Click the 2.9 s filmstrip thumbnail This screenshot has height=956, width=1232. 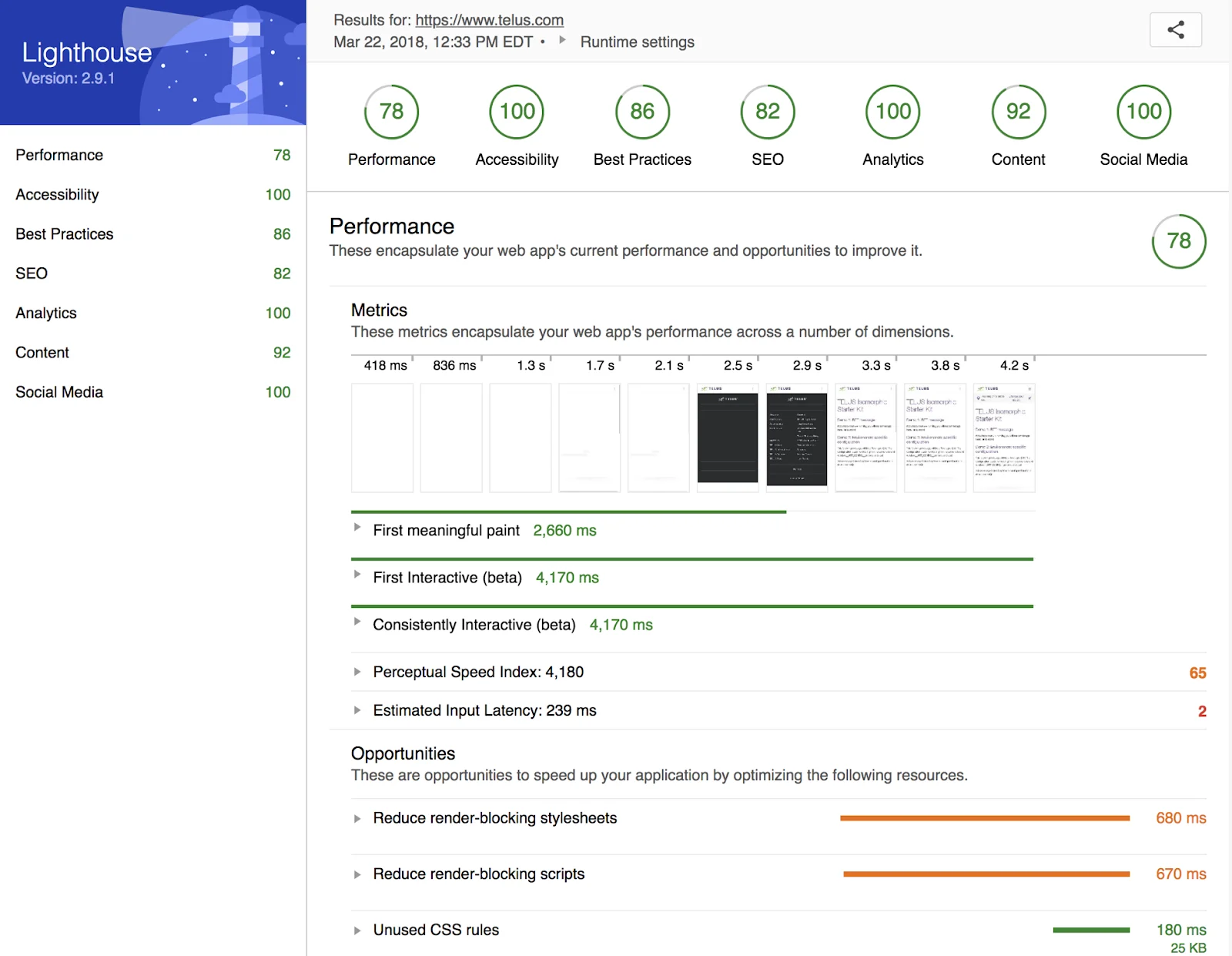point(797,438)
